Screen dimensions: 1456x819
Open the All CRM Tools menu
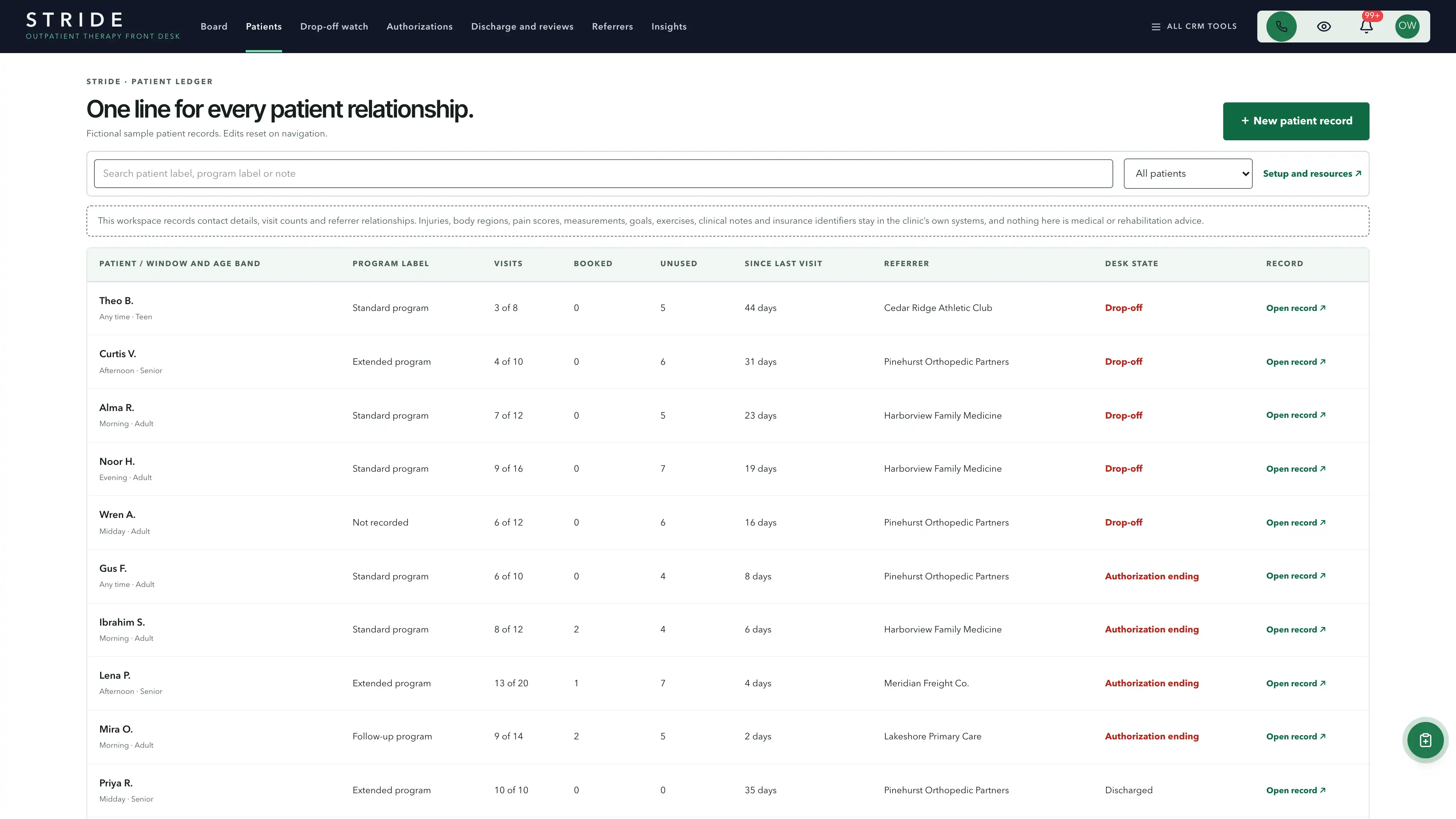pos(1194,27)
